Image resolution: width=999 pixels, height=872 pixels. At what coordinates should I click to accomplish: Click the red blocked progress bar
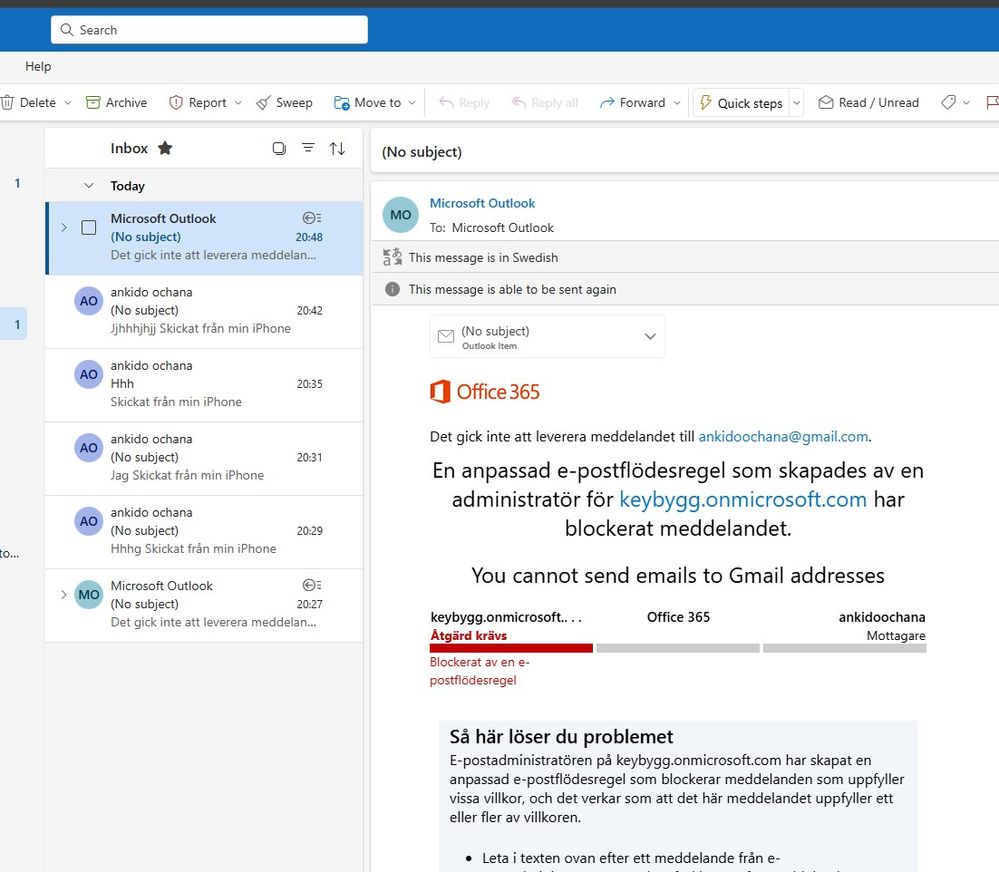511,648
